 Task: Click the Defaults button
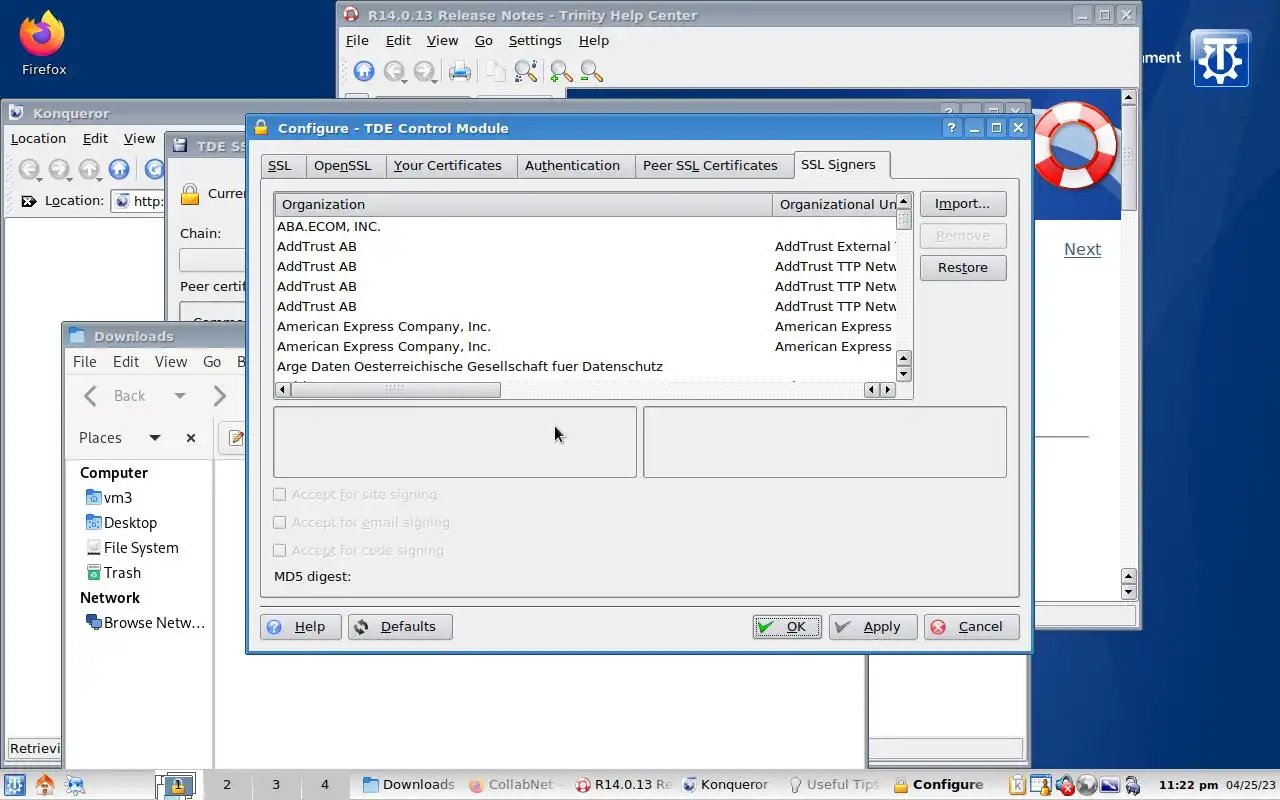tap(400, 627)
